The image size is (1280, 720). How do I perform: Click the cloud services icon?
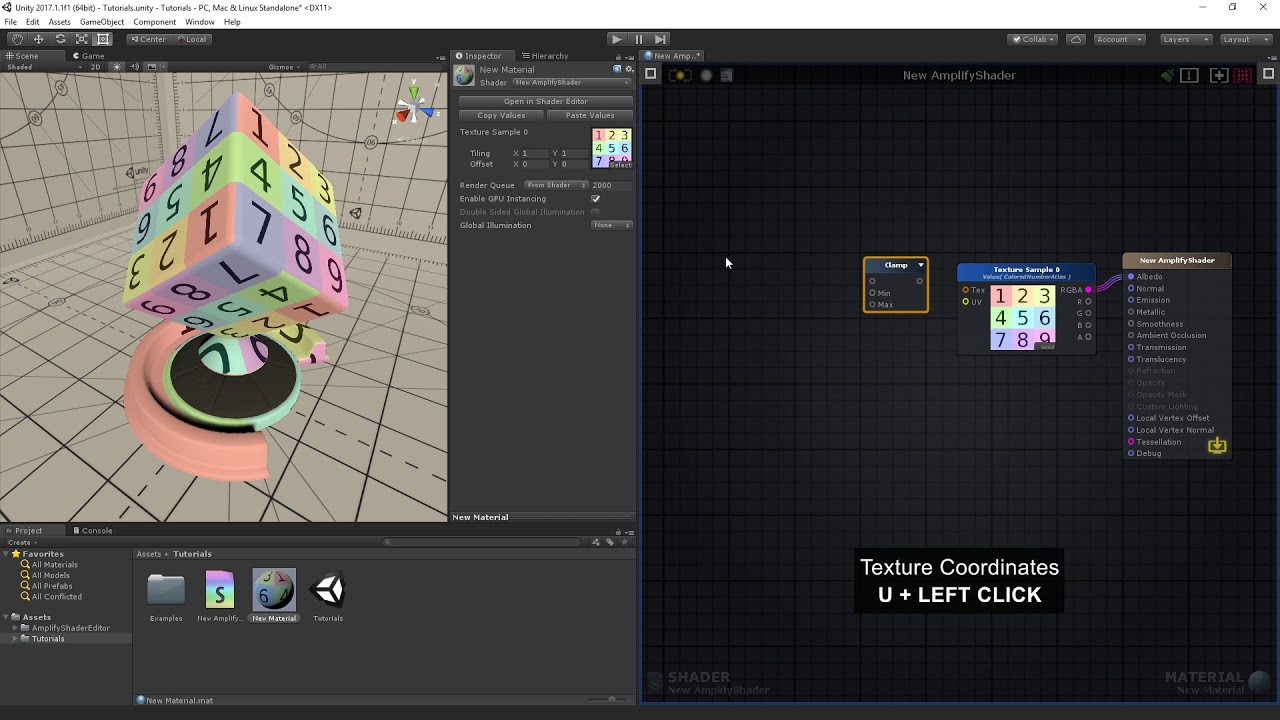click(1076, 39)
